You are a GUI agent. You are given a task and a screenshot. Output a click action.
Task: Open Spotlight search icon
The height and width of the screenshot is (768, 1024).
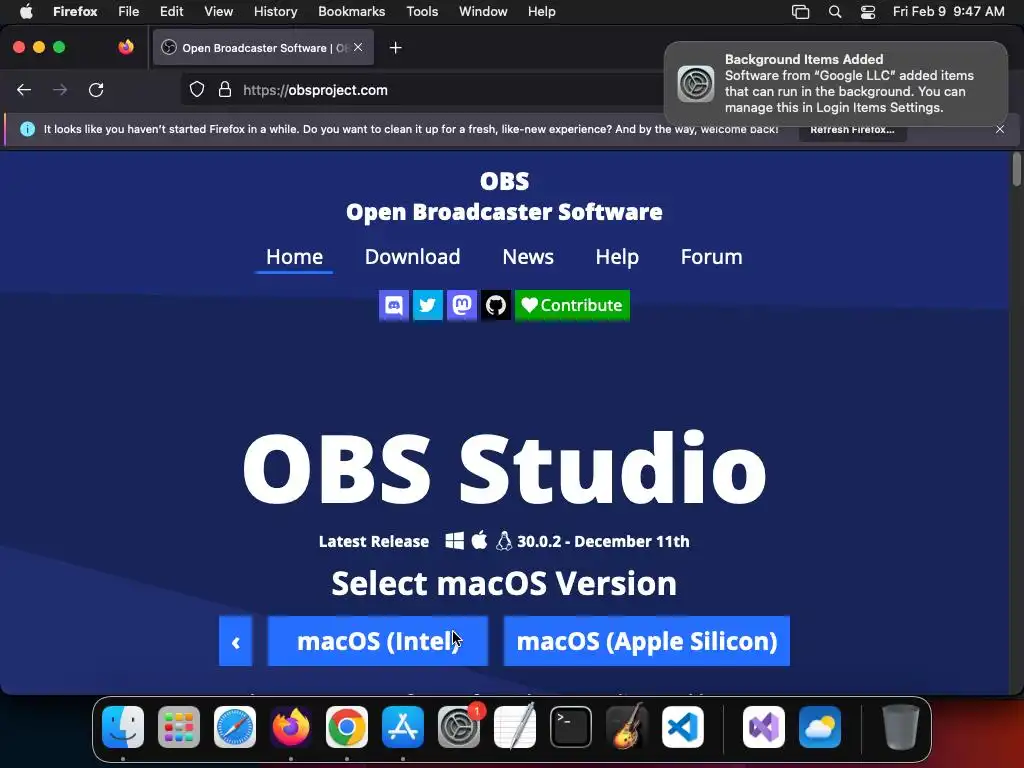coord(835,12)
